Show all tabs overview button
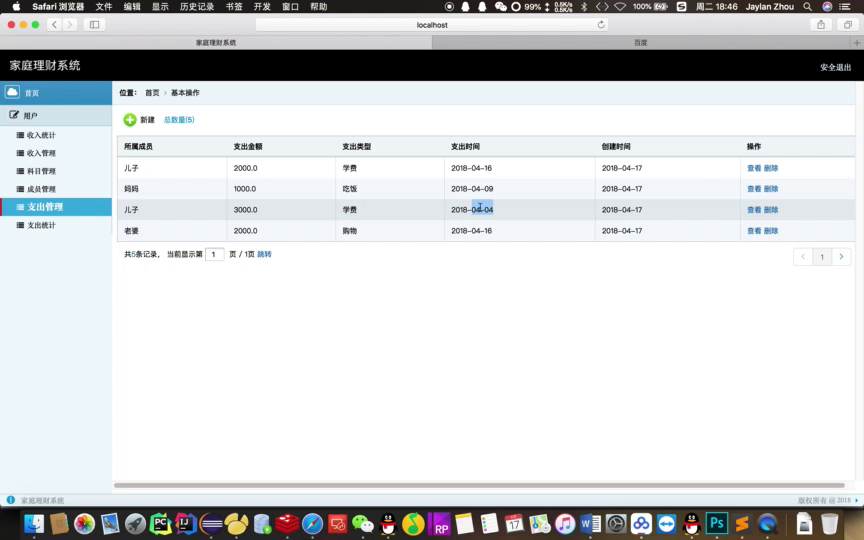This screenshot has width=864, height=540. click(x=847, y=25)
